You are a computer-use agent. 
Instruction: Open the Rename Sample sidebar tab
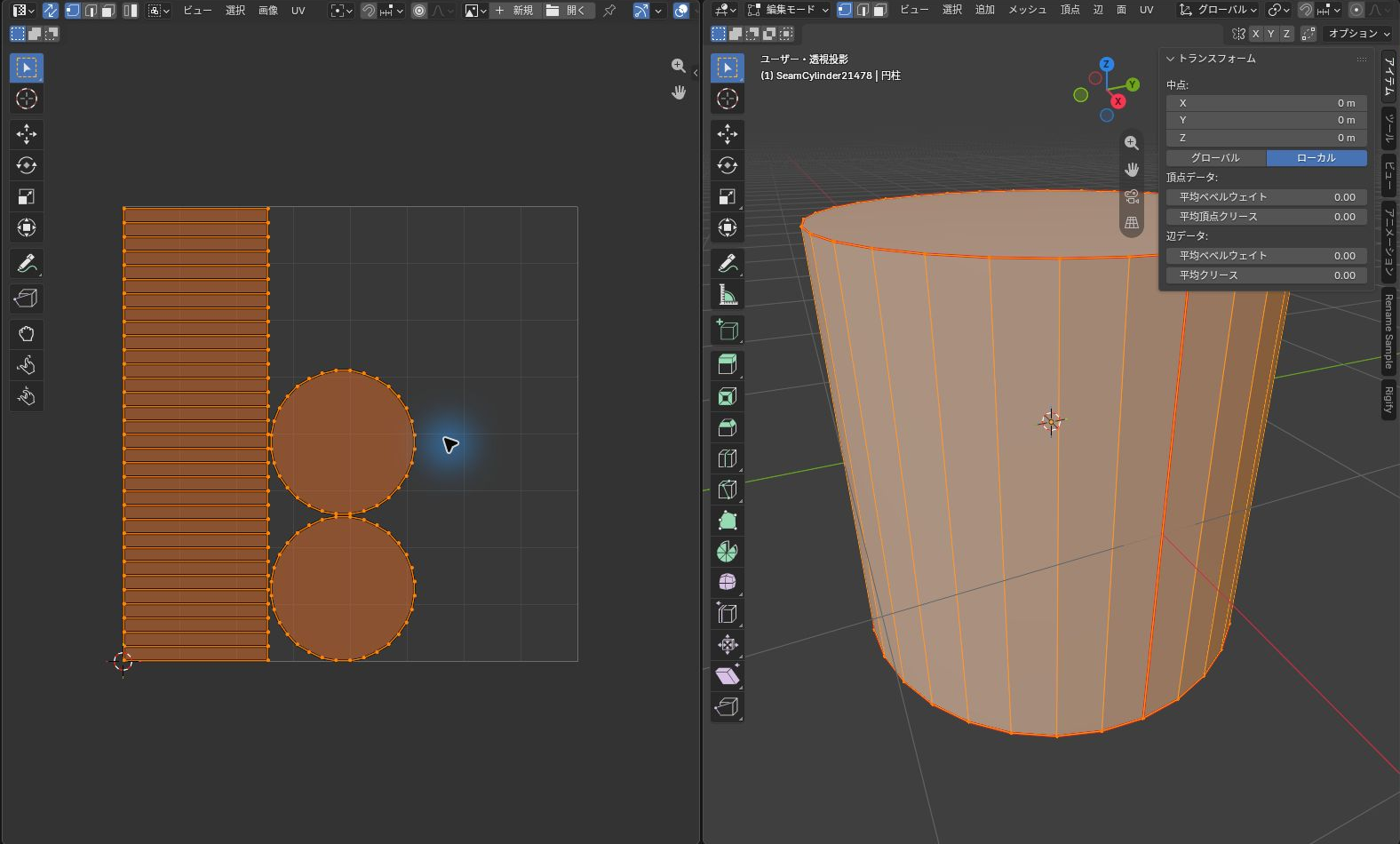1388,331
